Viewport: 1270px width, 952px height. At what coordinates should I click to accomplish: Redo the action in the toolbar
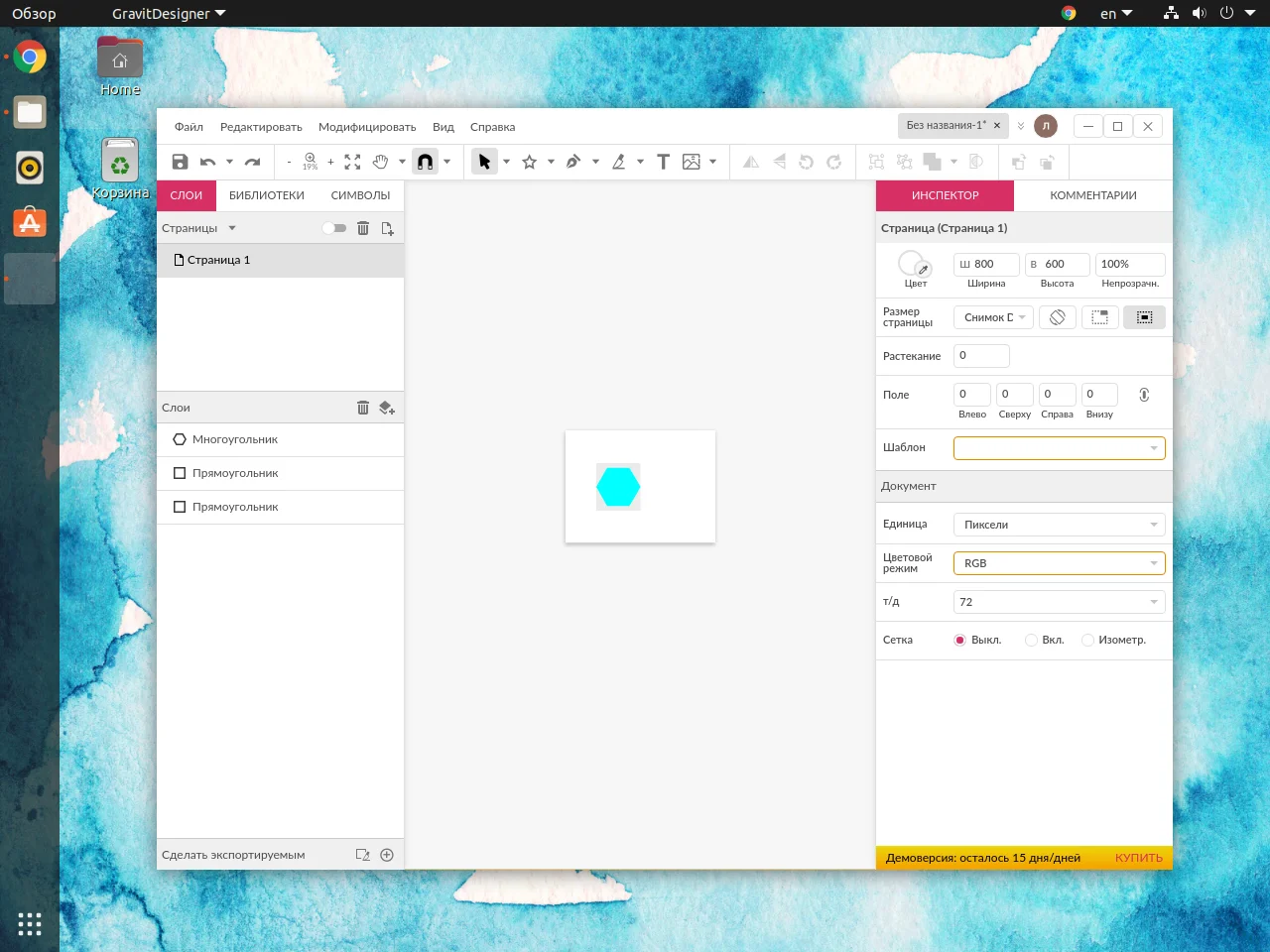pyautogui.click(x=252, y=162)
